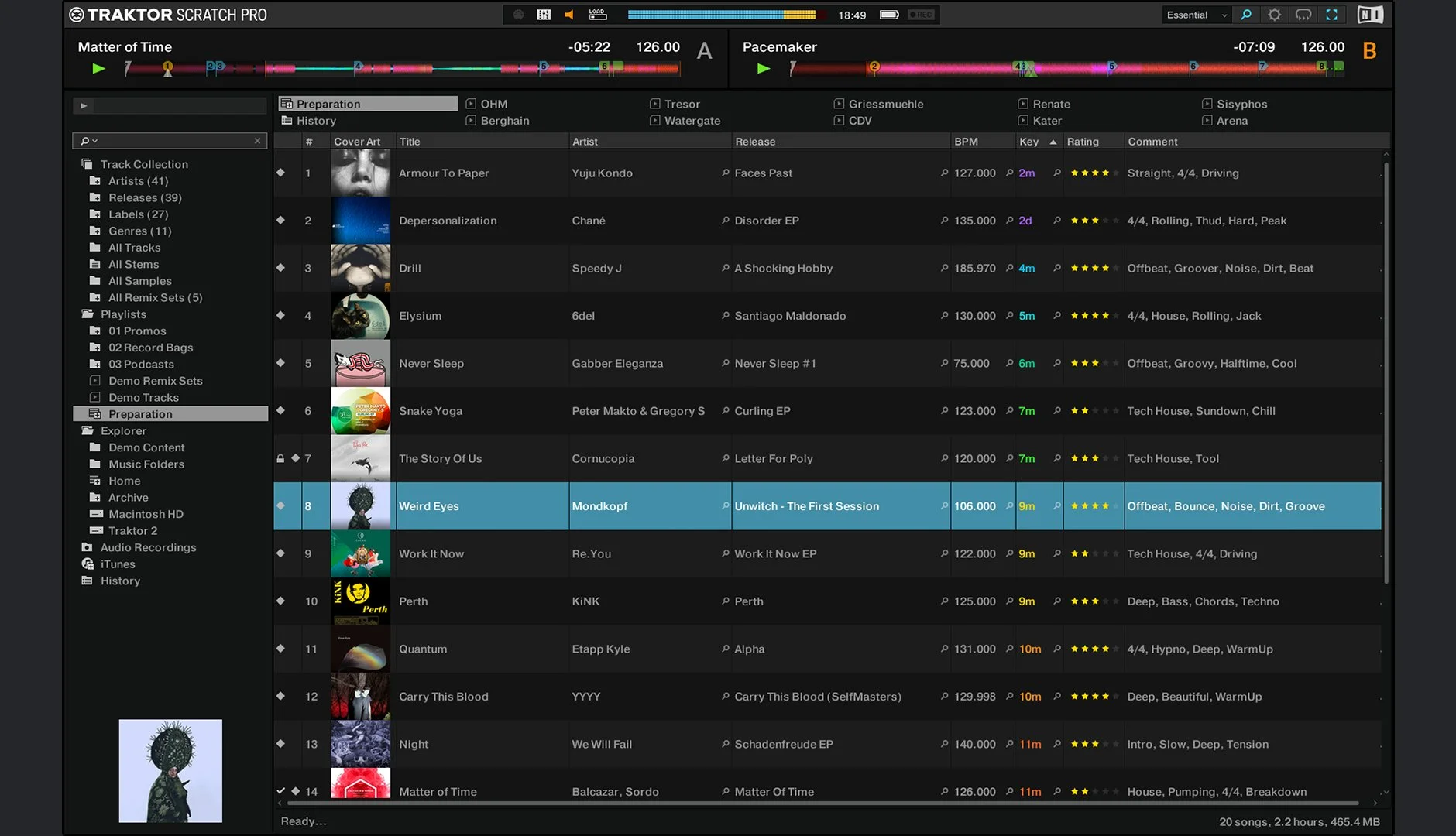This screenshot has width=1456, height=836.
Task: Open Sisyphos favorite playlist
Action: [x=1235, y=104]
